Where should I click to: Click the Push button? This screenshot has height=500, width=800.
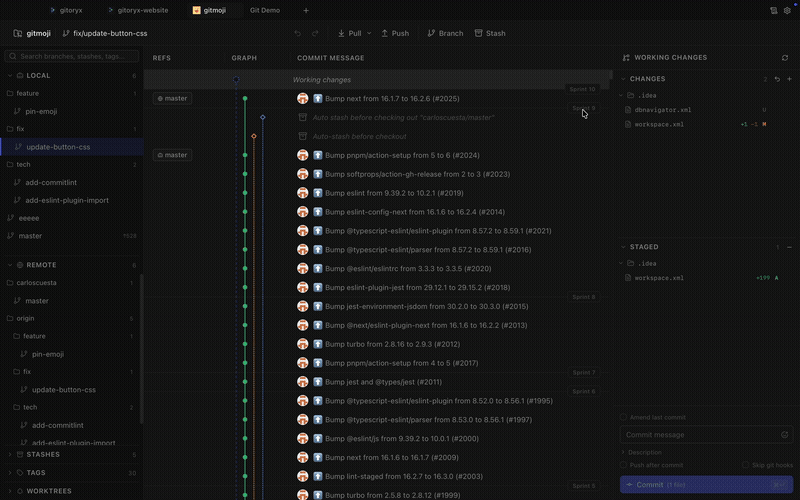[x=395, y=33]
